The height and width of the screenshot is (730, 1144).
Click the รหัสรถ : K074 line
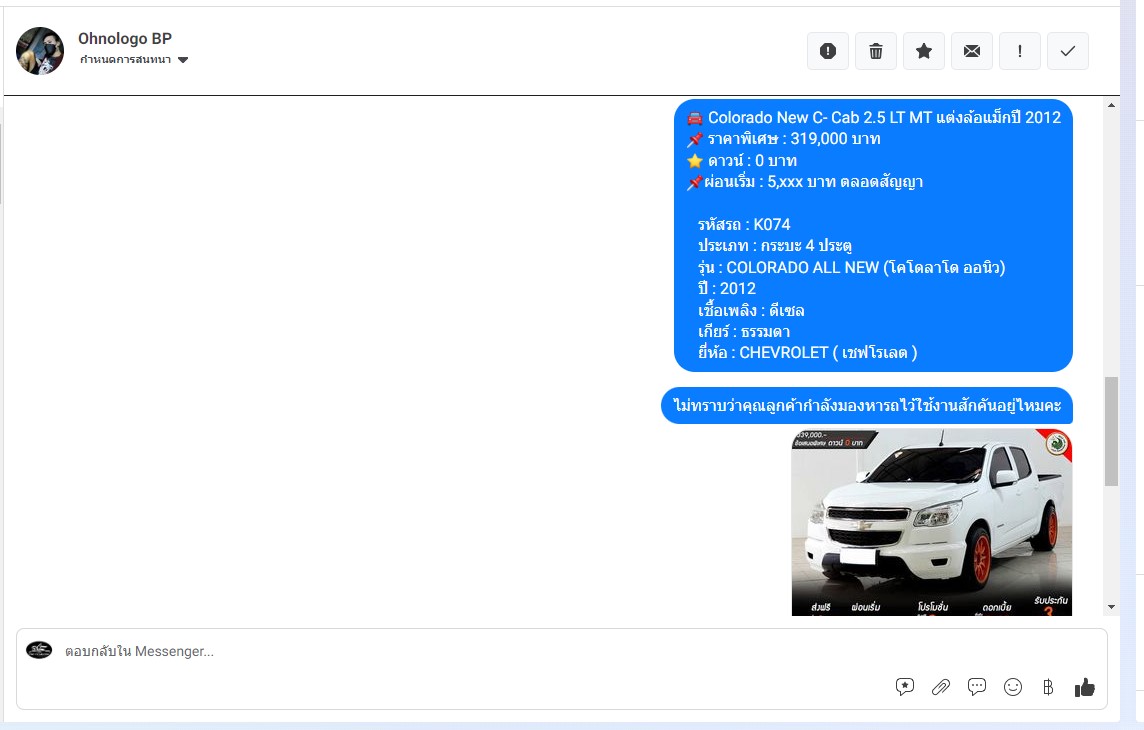click(x=744, y=225)
